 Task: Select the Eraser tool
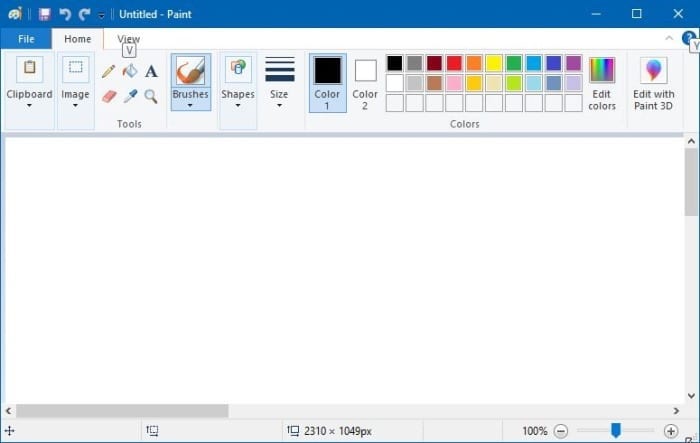(108, 96)
